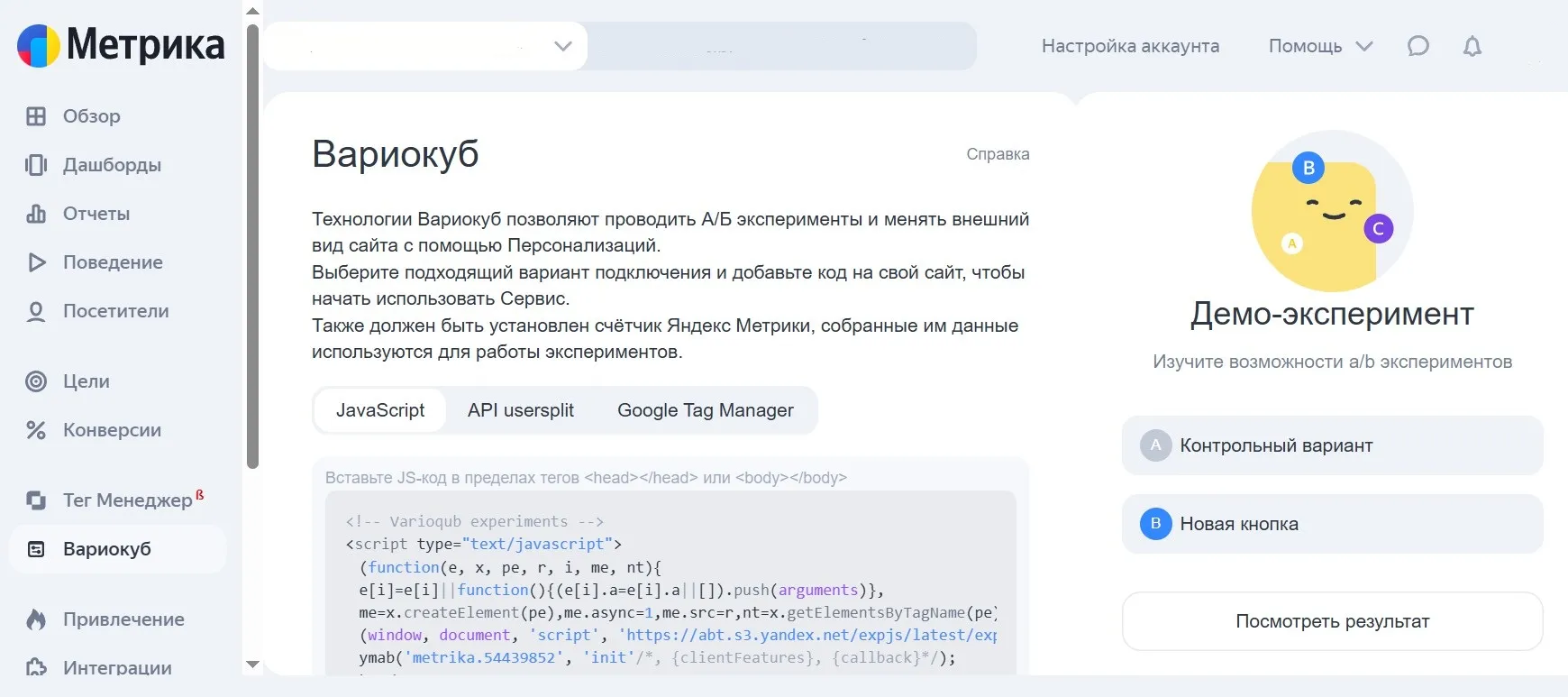This screenshot has width=1568, height=697.
Task: Click the Метрика logo
Action: tap(121, 45)
